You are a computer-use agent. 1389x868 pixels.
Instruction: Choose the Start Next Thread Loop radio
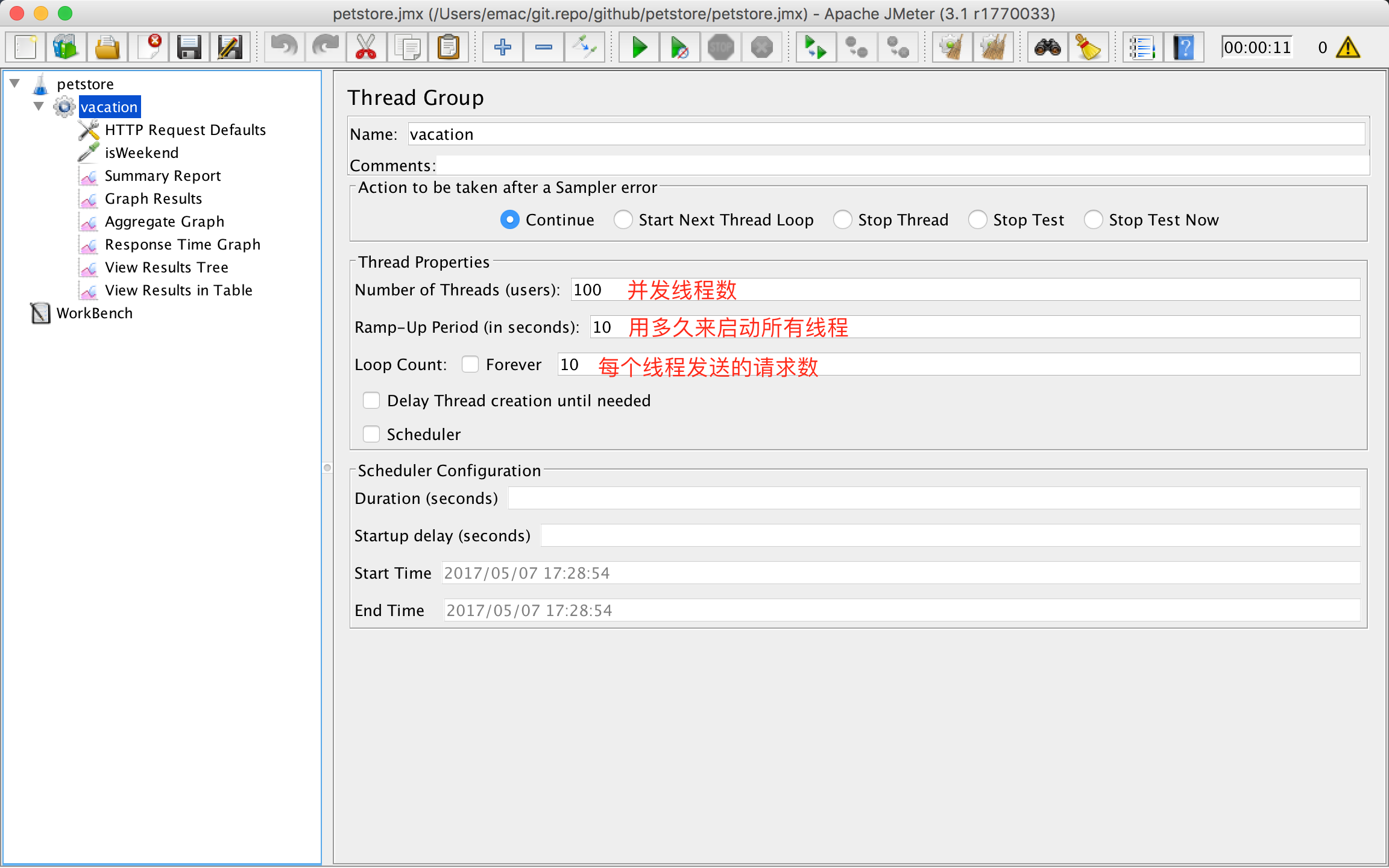[x=623, y=219]
